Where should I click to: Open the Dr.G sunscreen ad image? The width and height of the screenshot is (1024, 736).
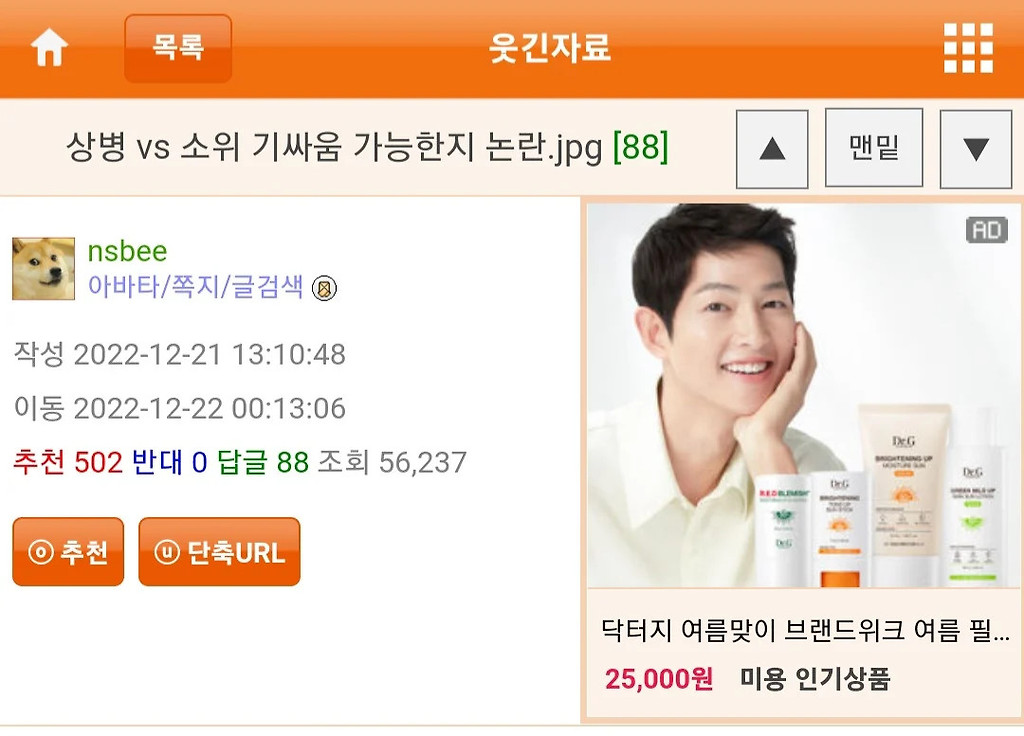click(804, 396)
